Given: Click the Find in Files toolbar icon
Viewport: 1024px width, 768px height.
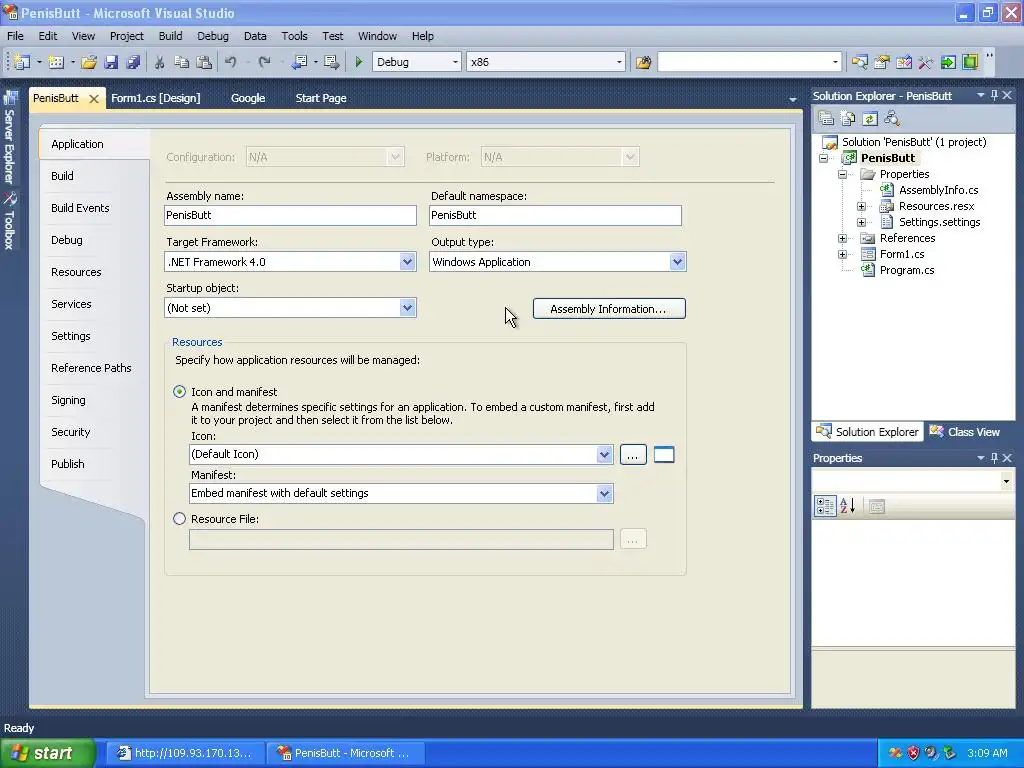Looking at the screenshot, I should click(643, 62).
